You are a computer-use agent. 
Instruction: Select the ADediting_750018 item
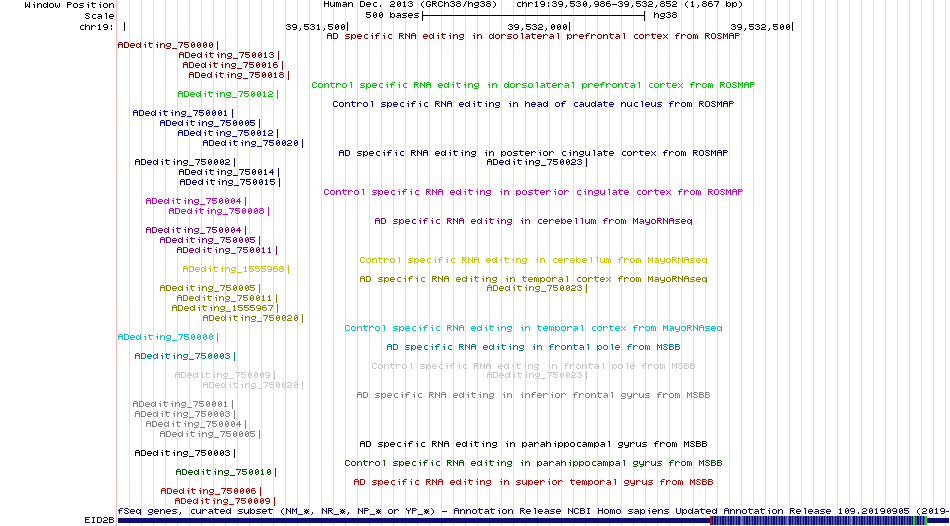tap(239, 75)
